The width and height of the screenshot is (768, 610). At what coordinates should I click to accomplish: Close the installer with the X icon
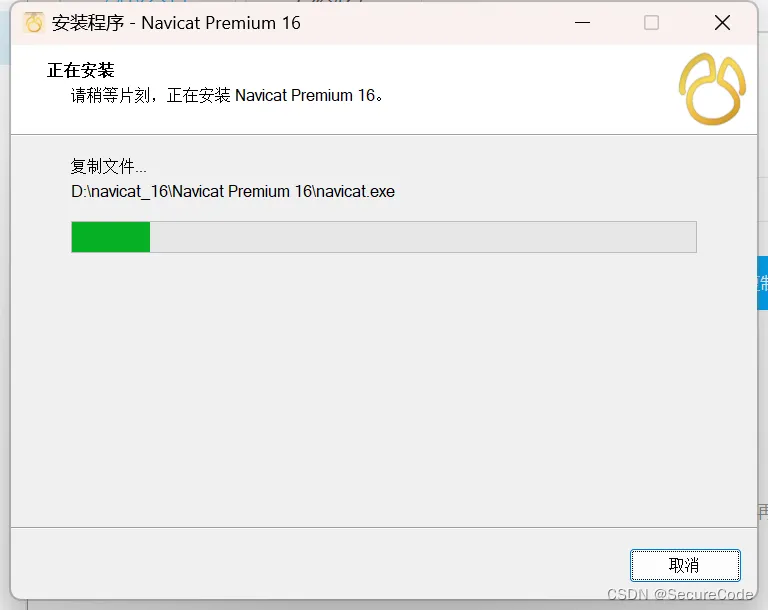coord(722,23)
